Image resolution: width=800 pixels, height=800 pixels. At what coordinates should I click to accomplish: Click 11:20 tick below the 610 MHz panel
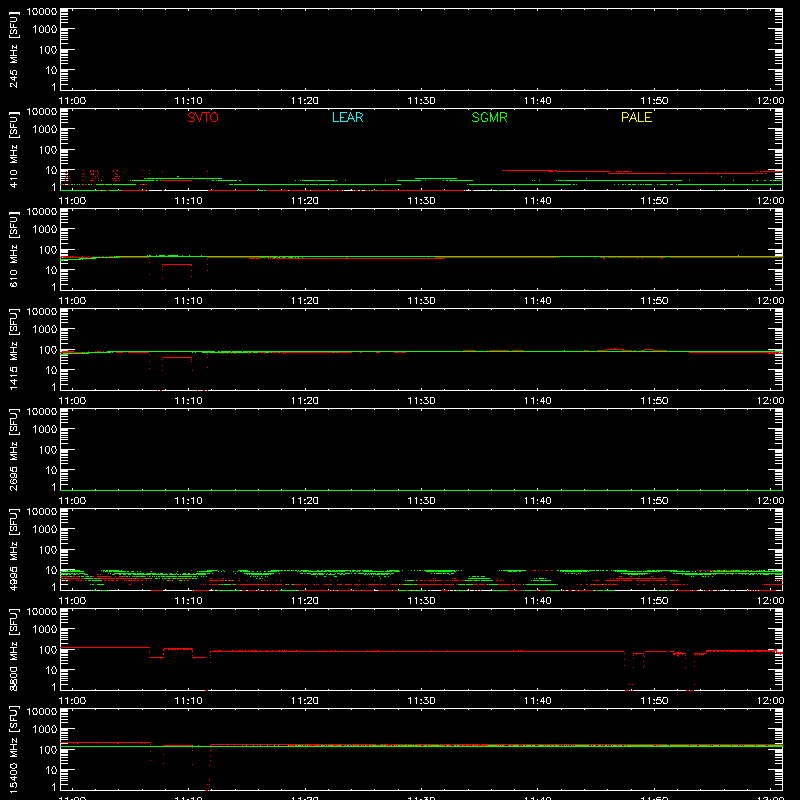click(x=305, y=301)
